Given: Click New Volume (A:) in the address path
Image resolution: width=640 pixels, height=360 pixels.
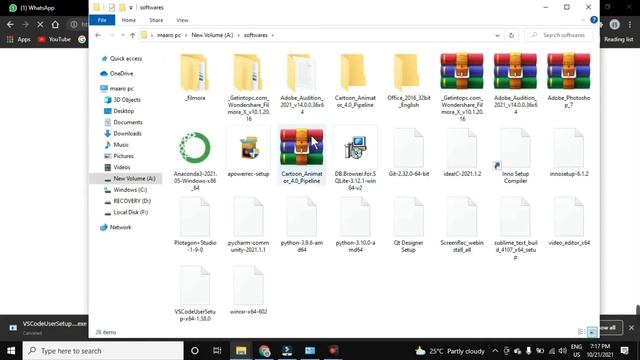Looking at the screenshot, I should click(x=212, y=36).
